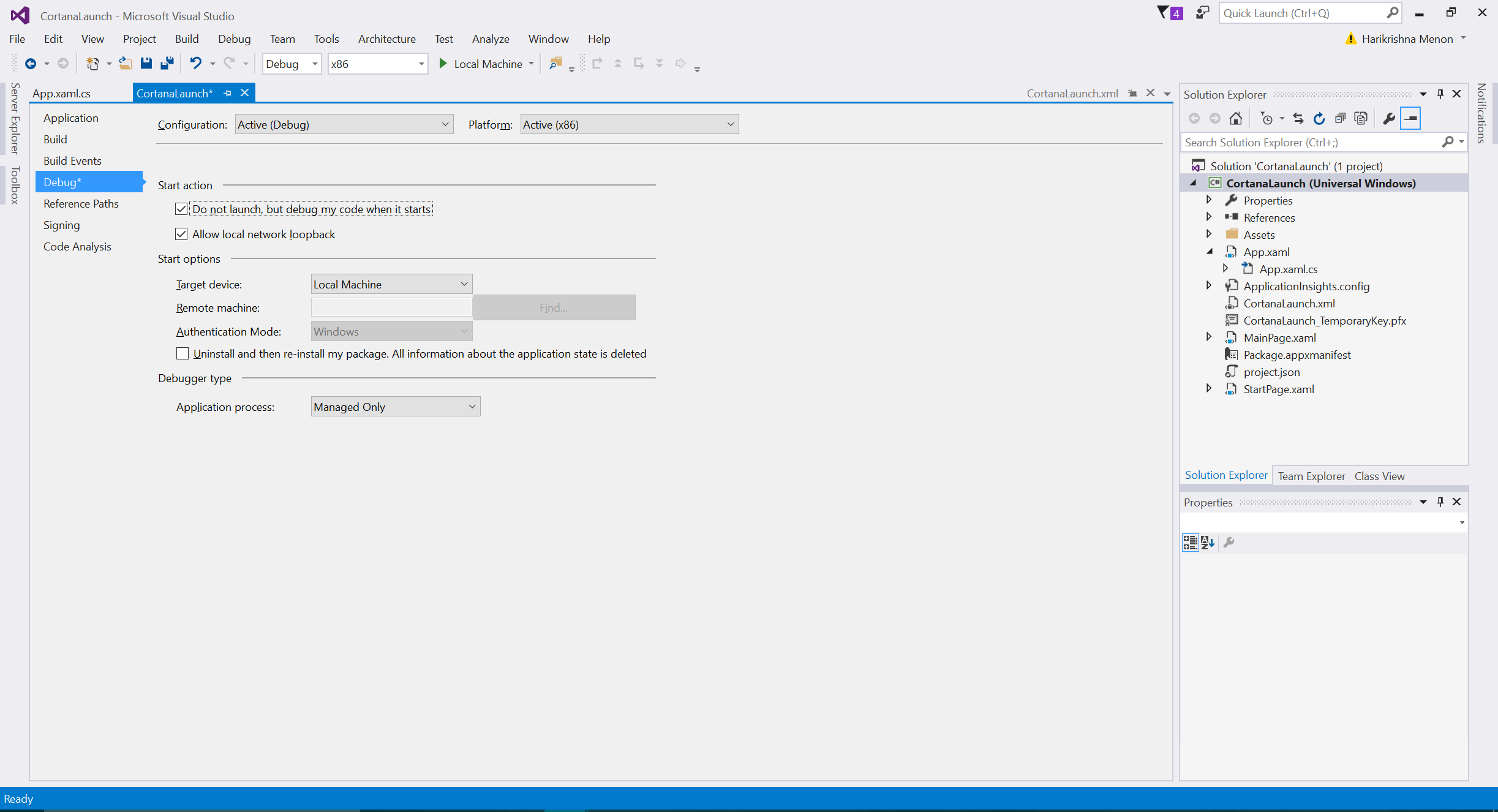Image resolution: width=1498 pixels, height=812 pixels.
Task: Click the Navigate Backward toolbar icon
Action: pyautogui.click(x=30, y=64)
